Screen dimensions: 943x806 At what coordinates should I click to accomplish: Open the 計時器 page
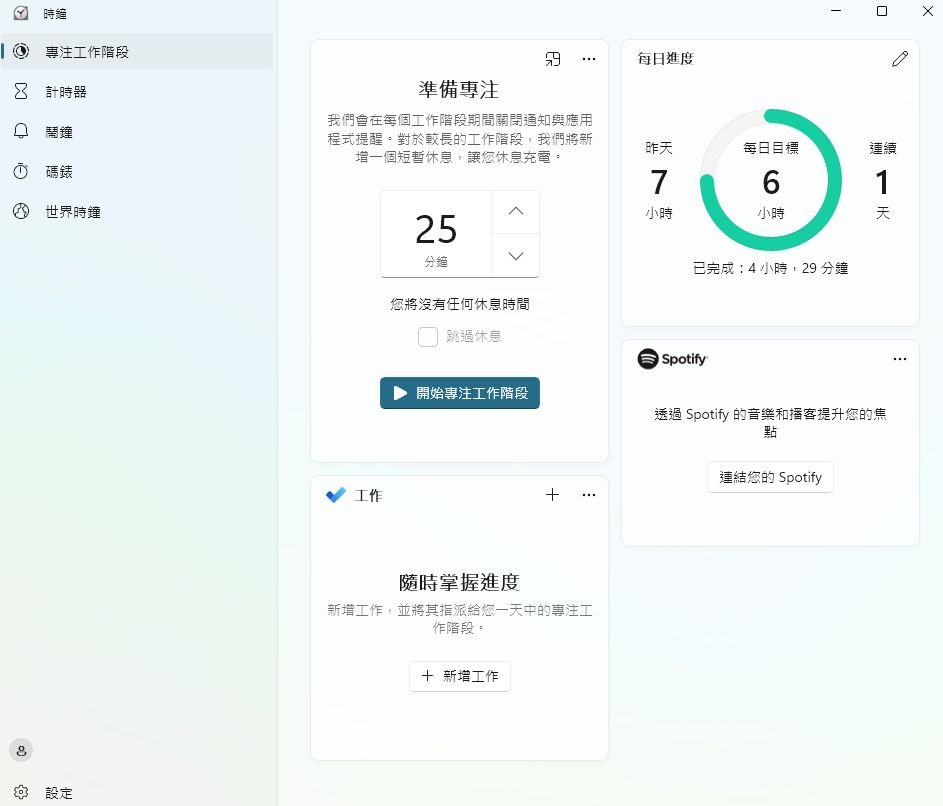(x=137, y=91)
